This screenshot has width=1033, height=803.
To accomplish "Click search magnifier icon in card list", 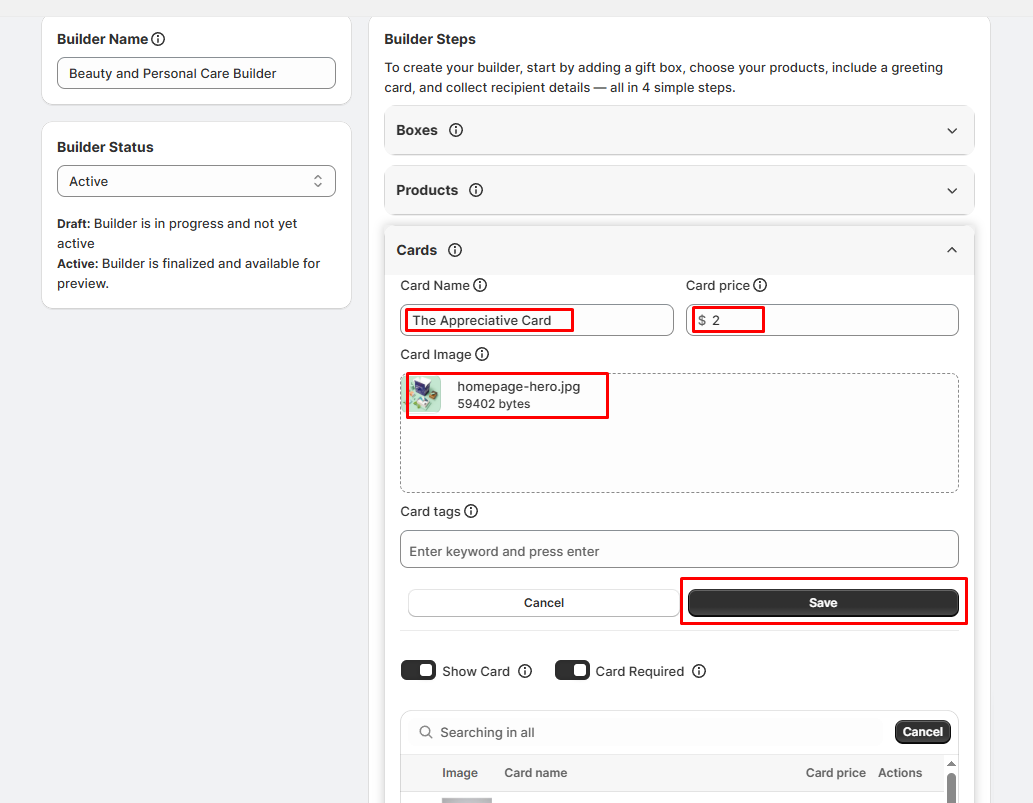I will (x=426, y=733).
